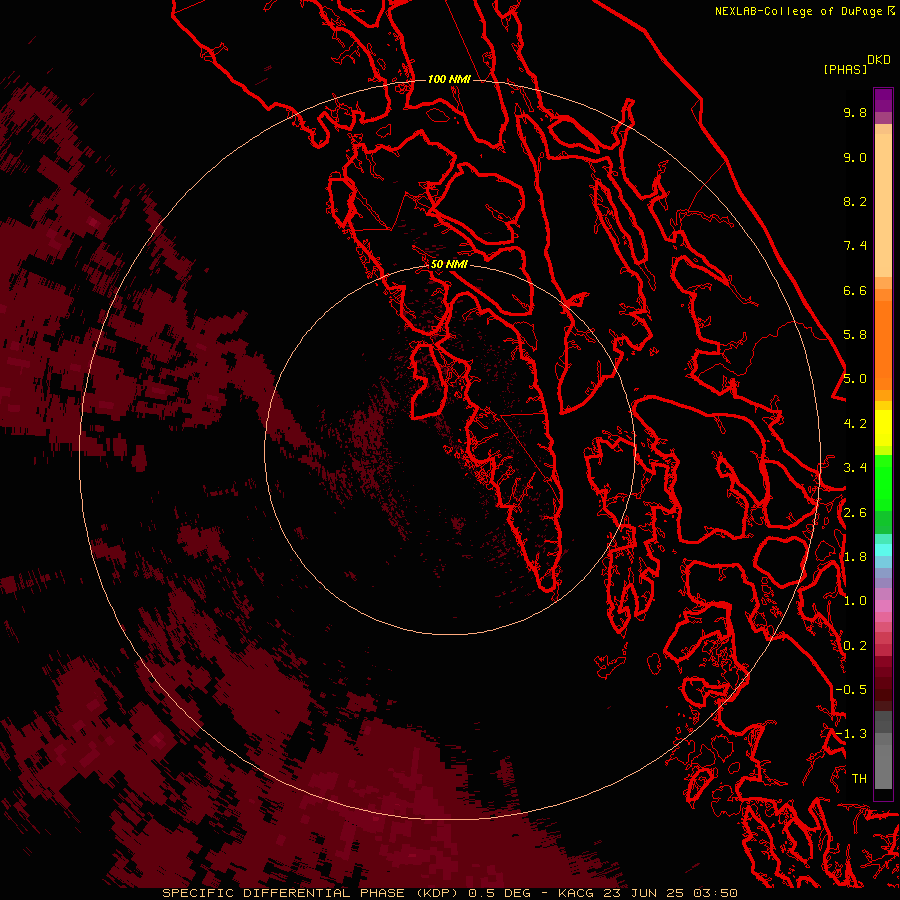The image size is (900, 900).
Task: Pick the cyan color bar segment
Action: (883, 549)
